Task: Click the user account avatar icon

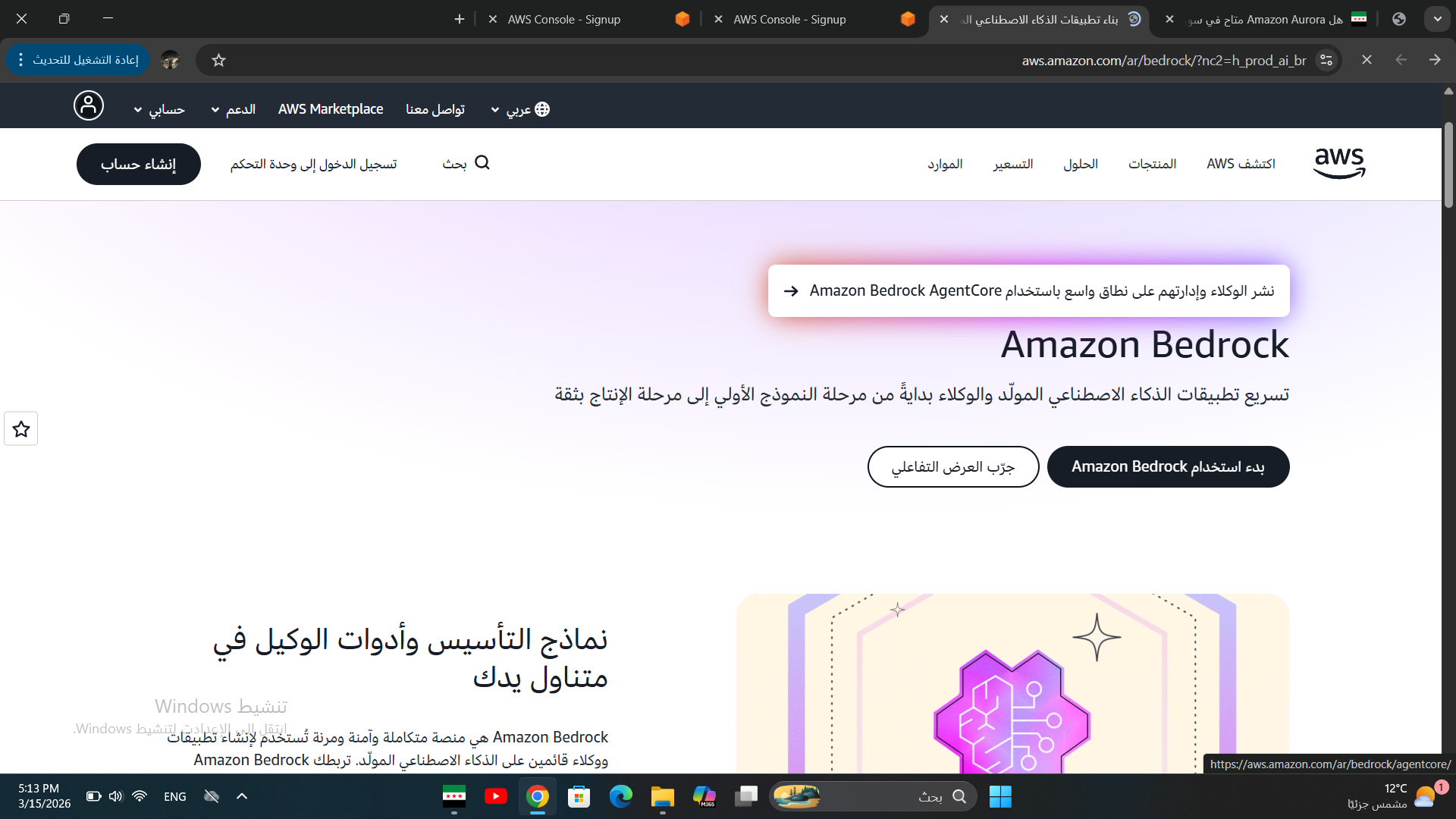Action: (89, 105)
